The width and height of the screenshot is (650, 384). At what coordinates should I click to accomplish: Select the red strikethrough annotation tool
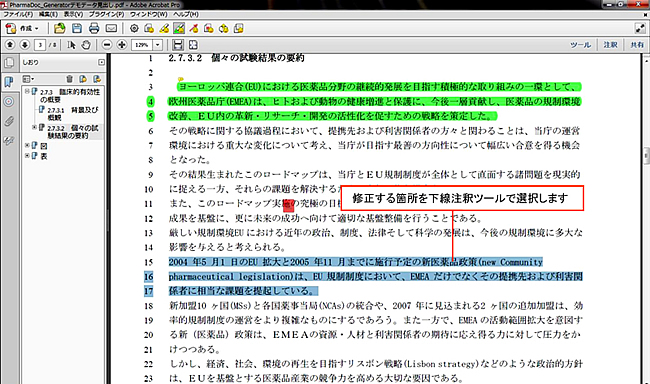click(x=194, y=29)
